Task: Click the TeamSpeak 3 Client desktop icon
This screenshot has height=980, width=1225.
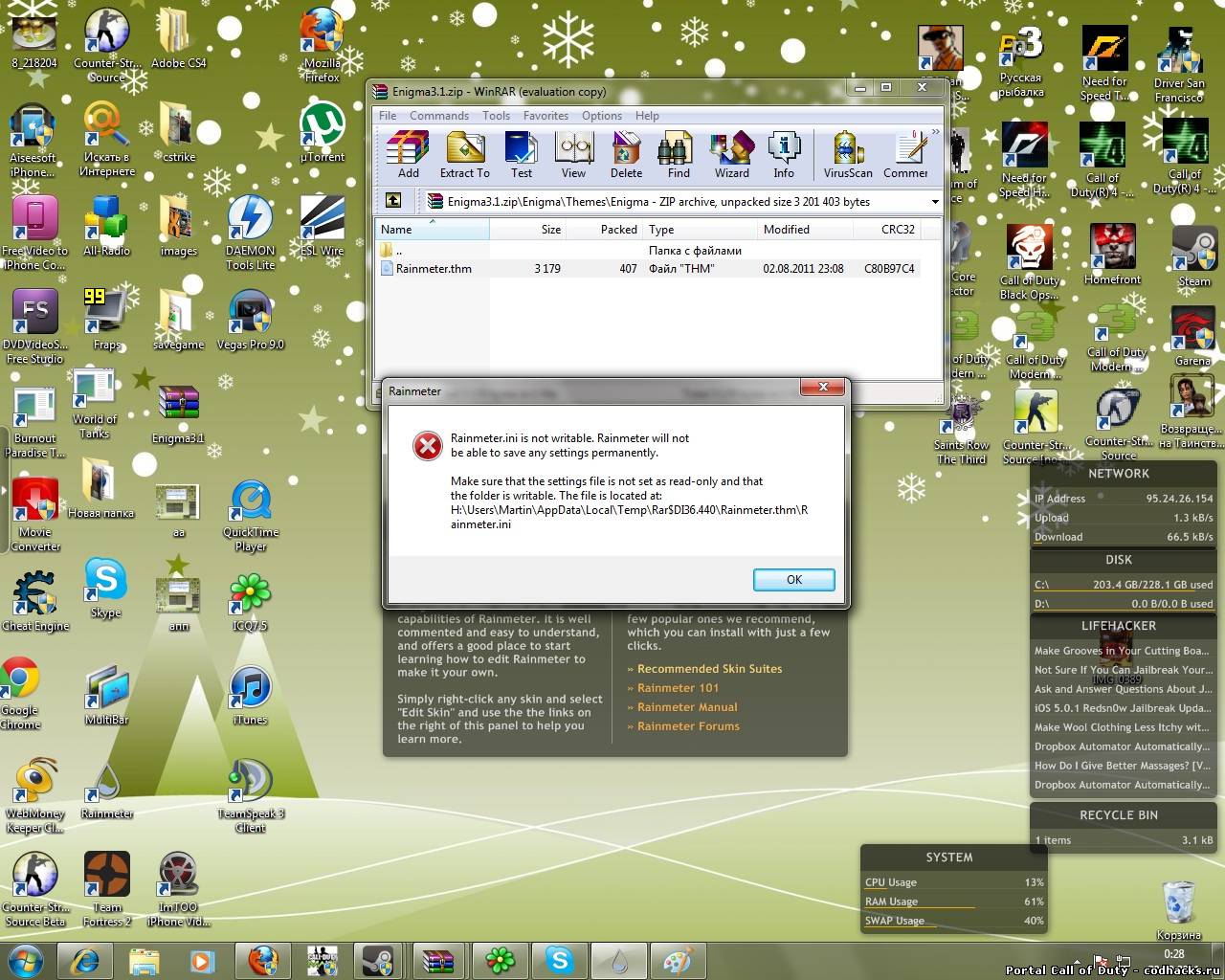Action: pos(250,795)
